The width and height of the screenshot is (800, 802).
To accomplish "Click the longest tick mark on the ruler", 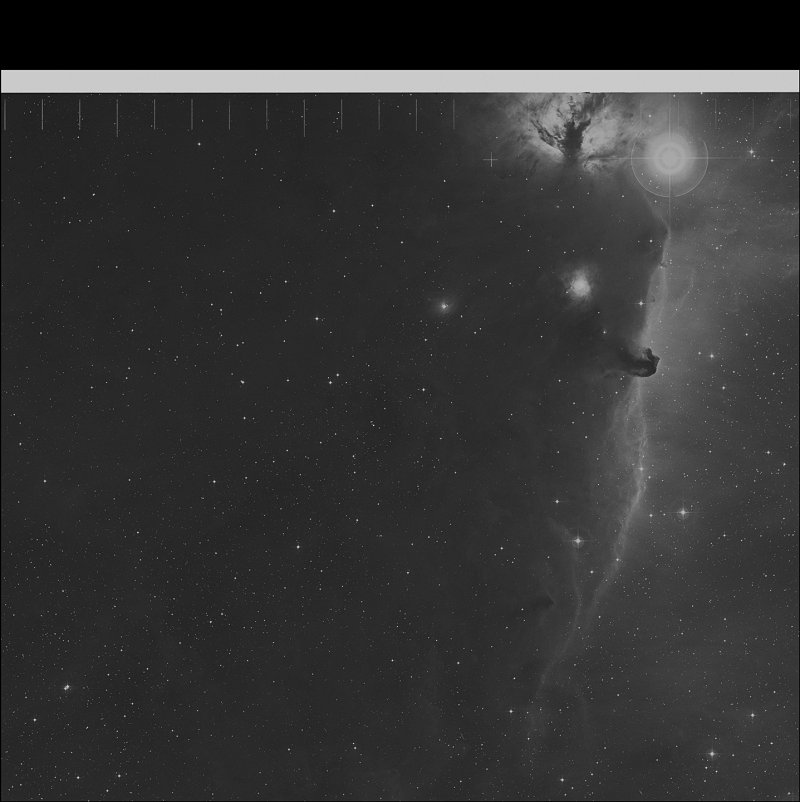I will [304, 117].
